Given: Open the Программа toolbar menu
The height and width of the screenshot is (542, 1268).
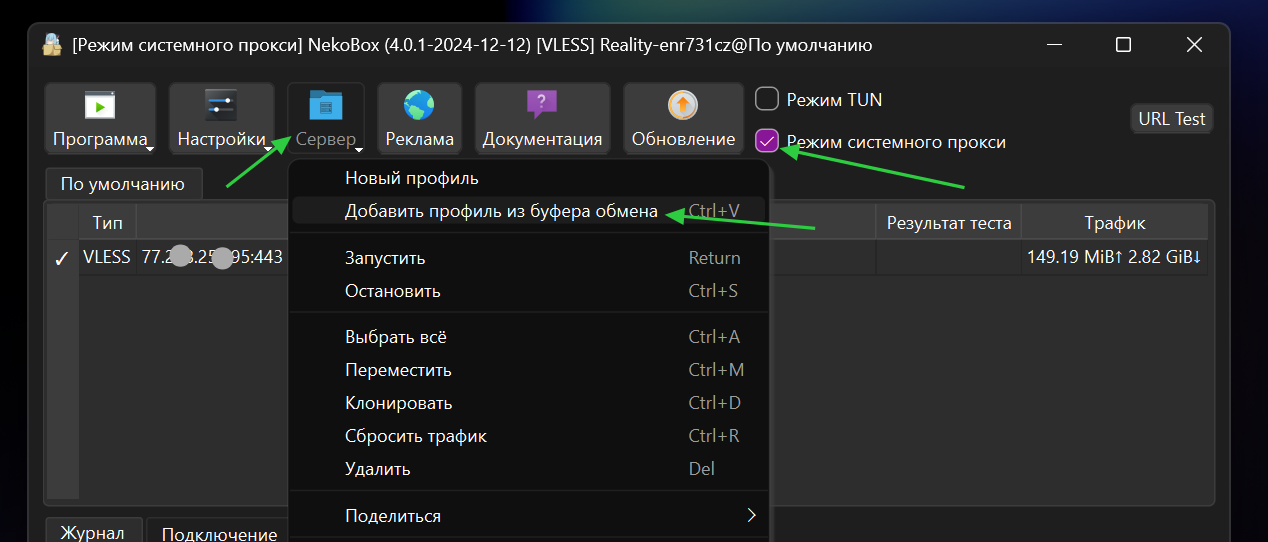Looking at the screenshot, I should click(x=100, y=119).
